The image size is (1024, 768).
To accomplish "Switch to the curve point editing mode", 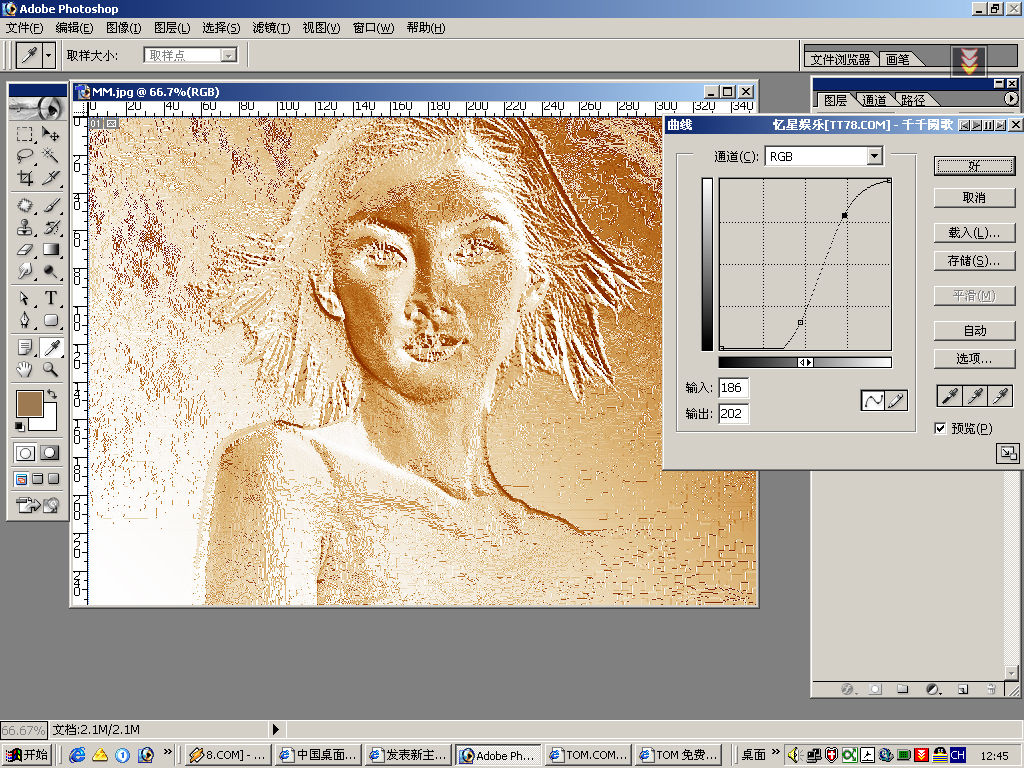I will 873,400.
